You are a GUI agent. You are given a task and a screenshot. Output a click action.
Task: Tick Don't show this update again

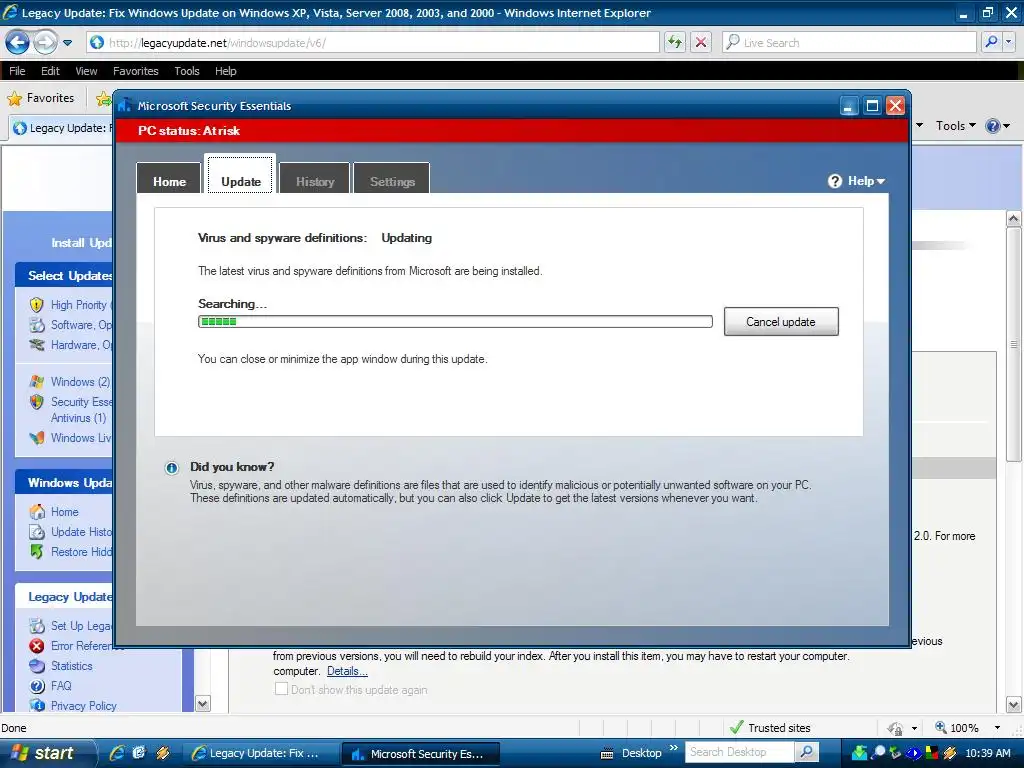[x=281, y=689]
